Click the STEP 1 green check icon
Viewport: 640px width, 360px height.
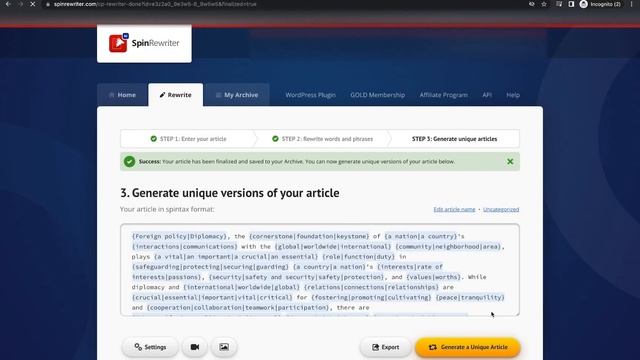(153, 139)
